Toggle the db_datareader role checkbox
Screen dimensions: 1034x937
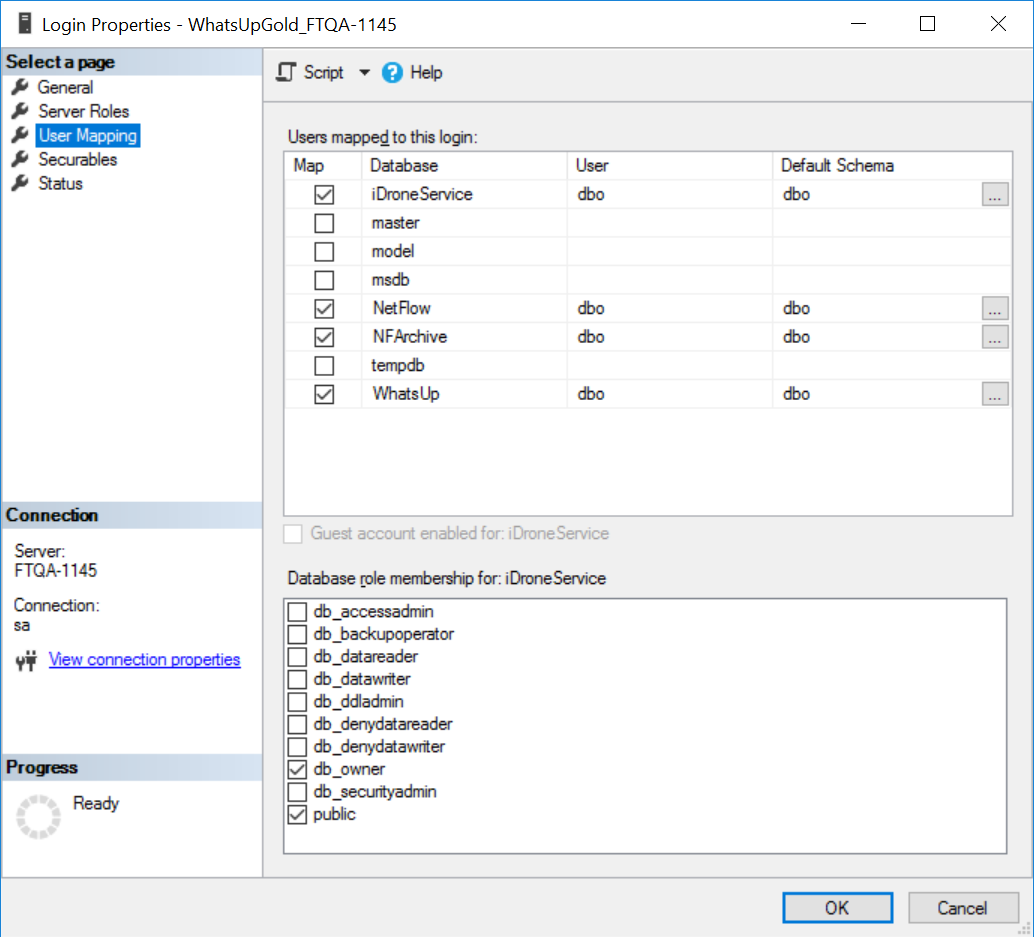pos(298,657)
